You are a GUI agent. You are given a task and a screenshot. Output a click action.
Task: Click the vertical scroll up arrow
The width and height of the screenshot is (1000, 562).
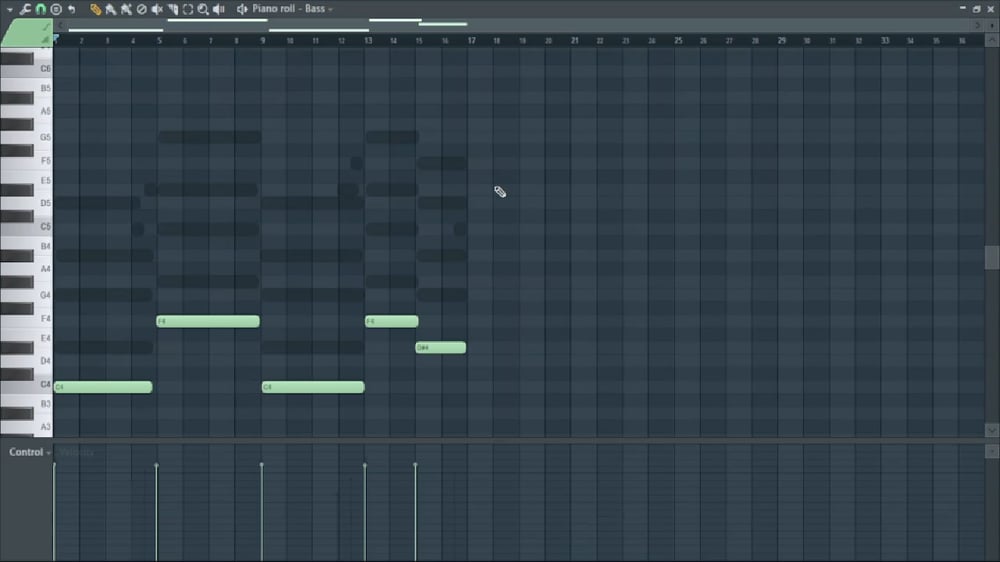992,40
